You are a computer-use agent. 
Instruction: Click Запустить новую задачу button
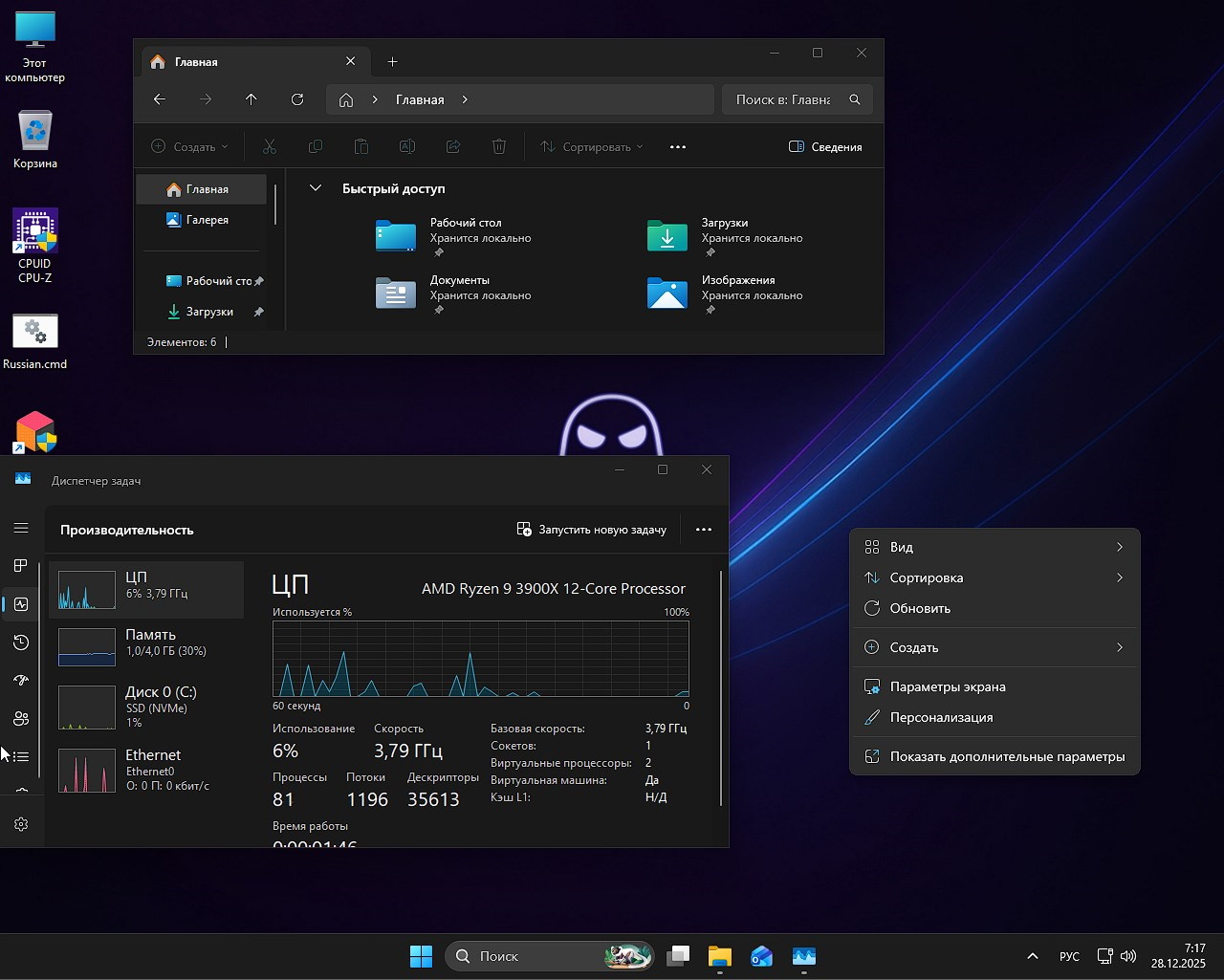click(x=592, y=529)
